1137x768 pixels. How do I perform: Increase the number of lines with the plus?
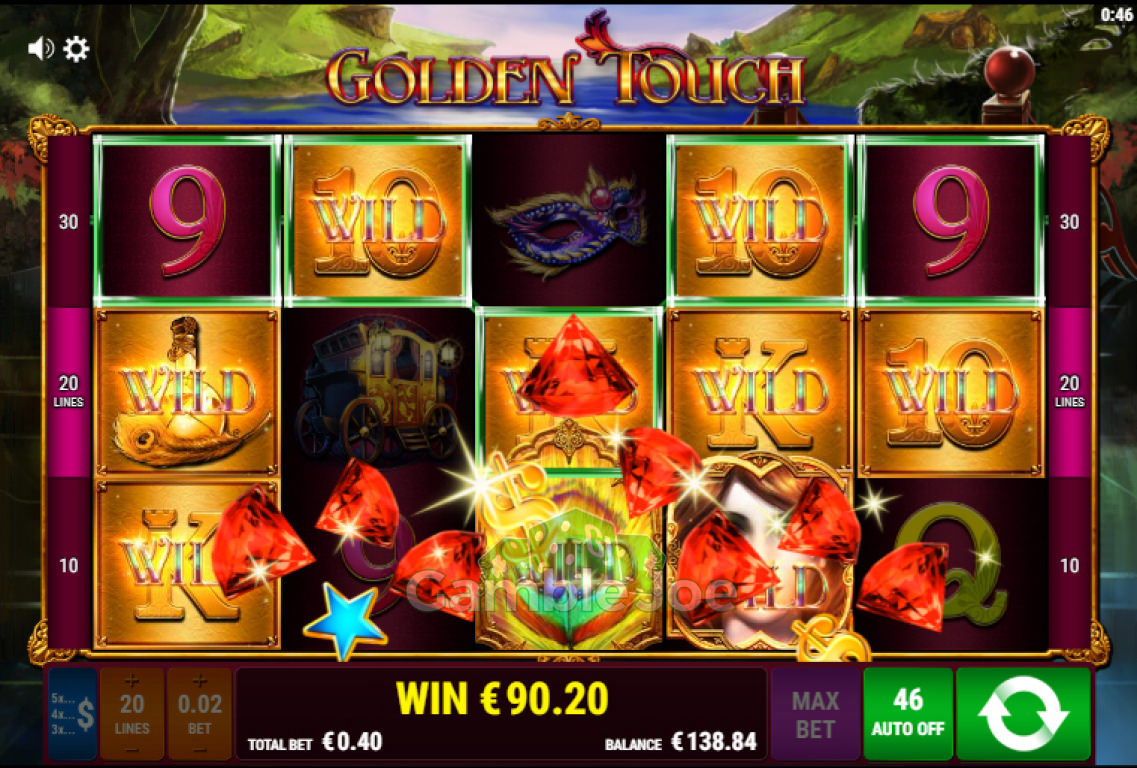point(132,680)
